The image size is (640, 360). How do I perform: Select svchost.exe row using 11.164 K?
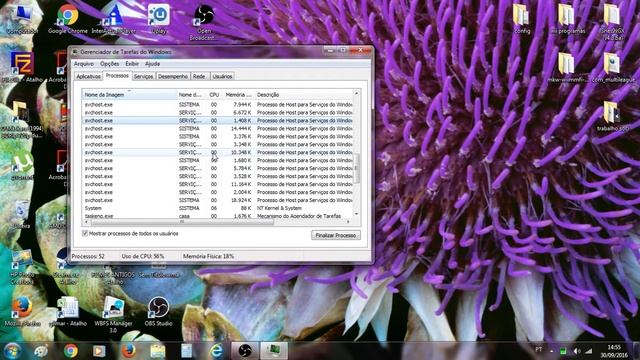coord(217,184)
